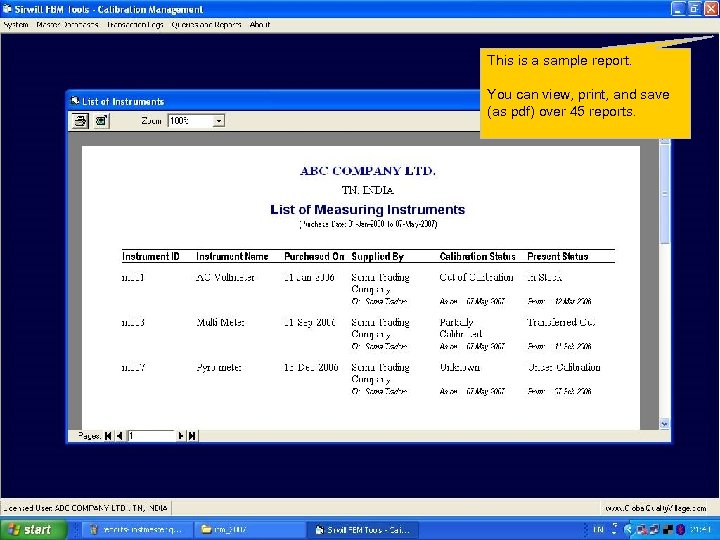Go to the first report page
Image resolution: width=720 pixels, height=540 pixels.
tap(108, 436)
